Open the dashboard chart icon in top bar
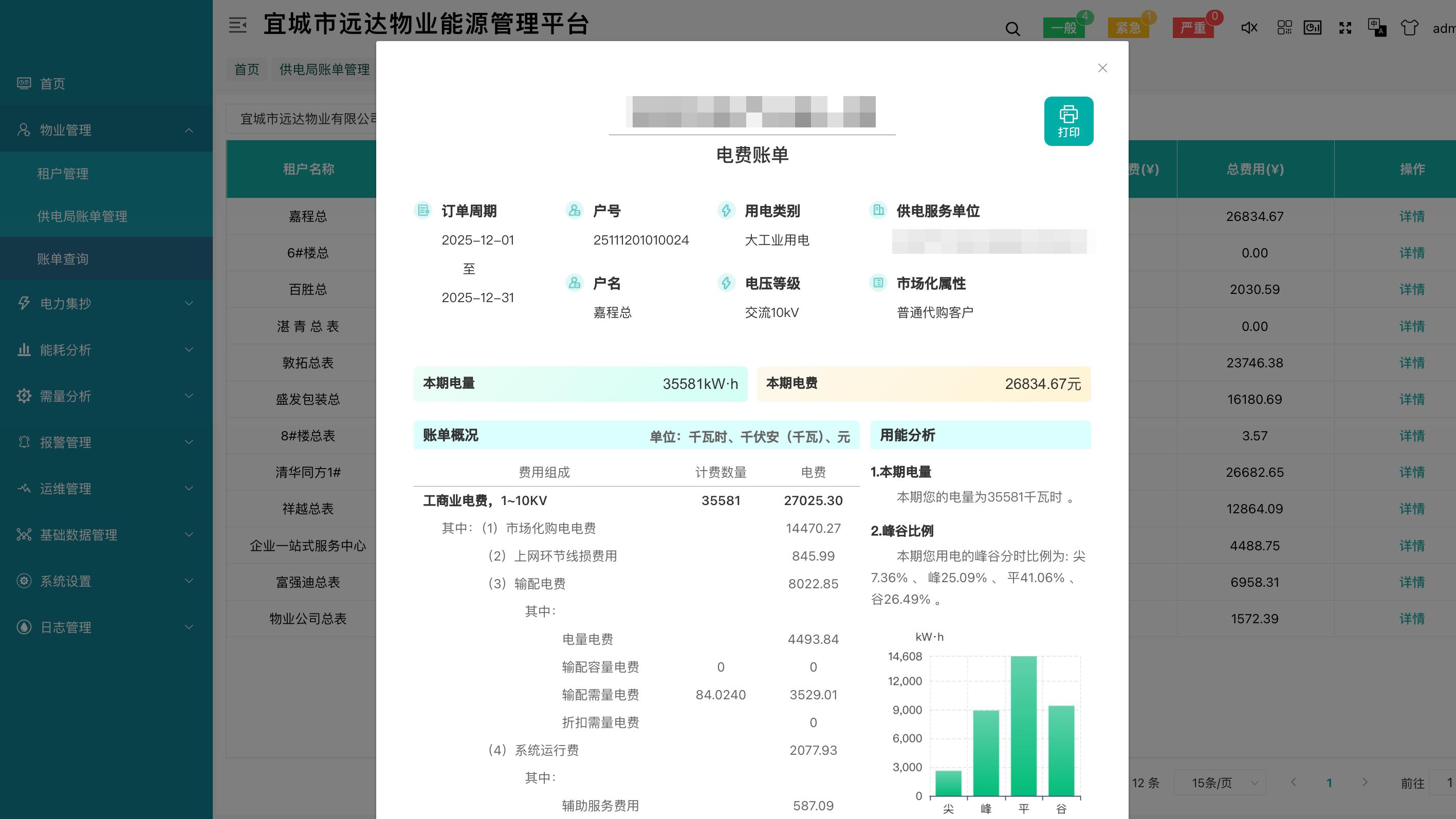 1313,27
